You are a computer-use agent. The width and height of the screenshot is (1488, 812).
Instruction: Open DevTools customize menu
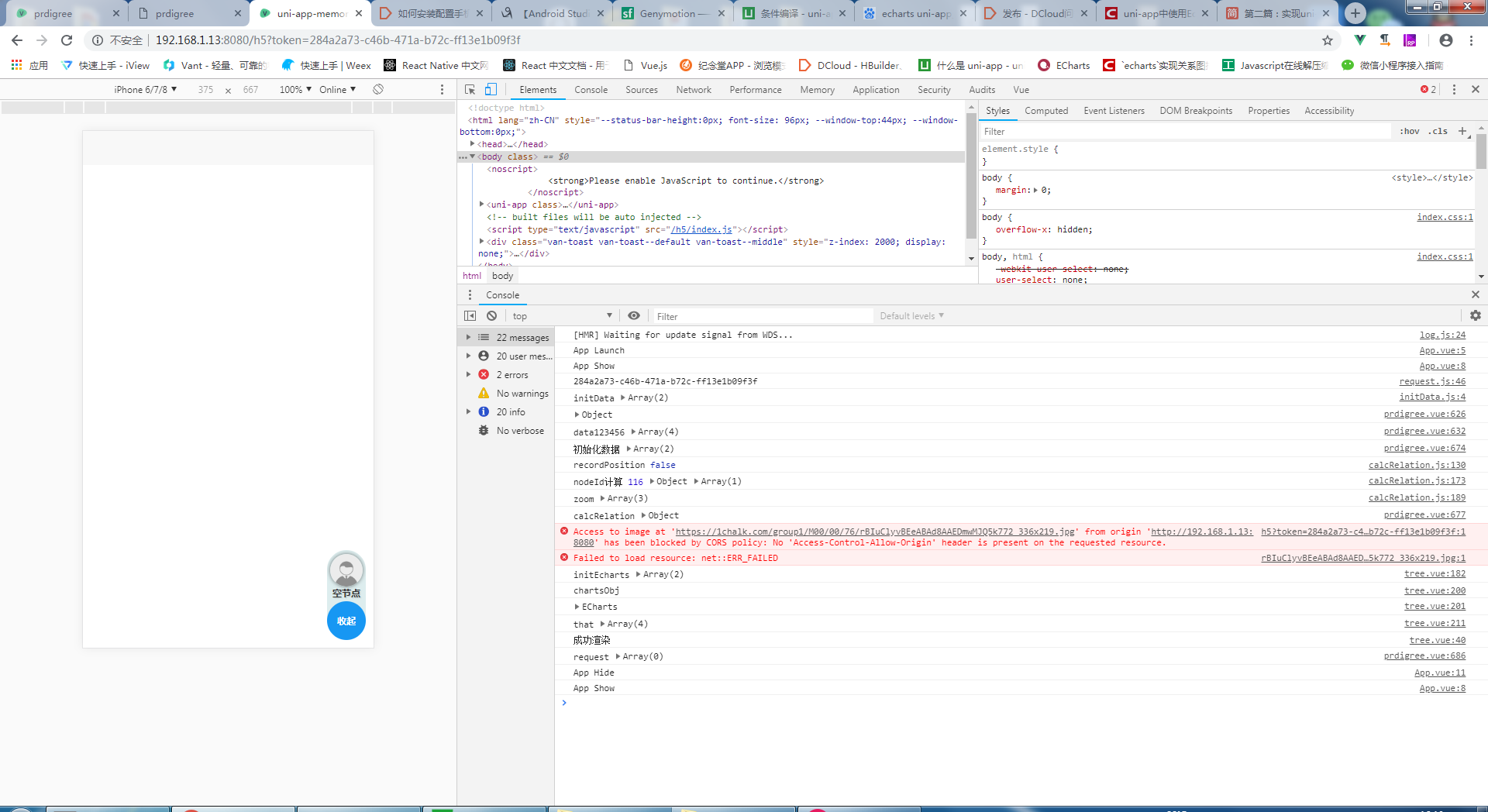[1454, 90]
